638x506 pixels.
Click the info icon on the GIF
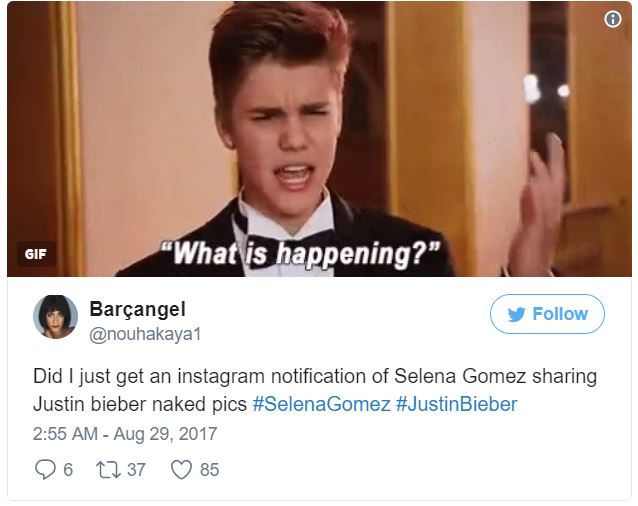click(x=613, y=19)
